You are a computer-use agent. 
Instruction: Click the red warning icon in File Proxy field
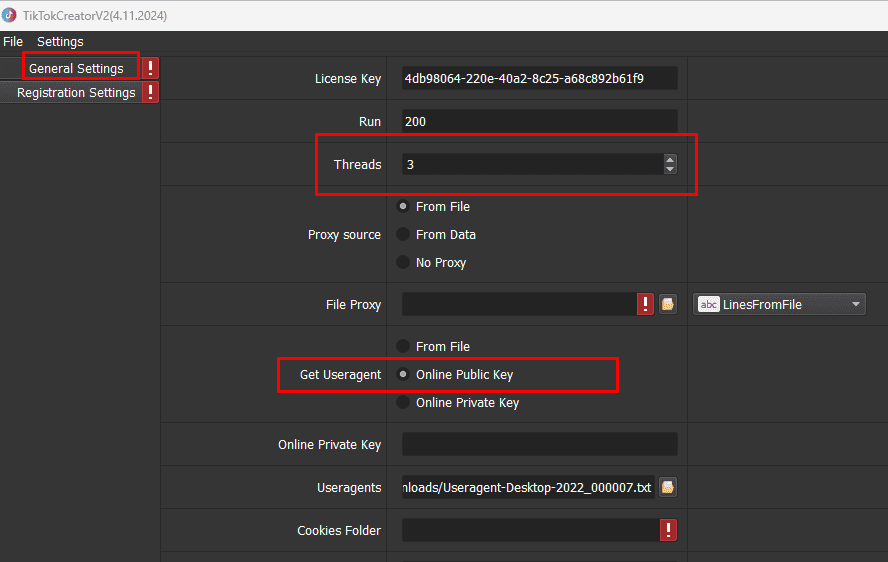(645, 304)
